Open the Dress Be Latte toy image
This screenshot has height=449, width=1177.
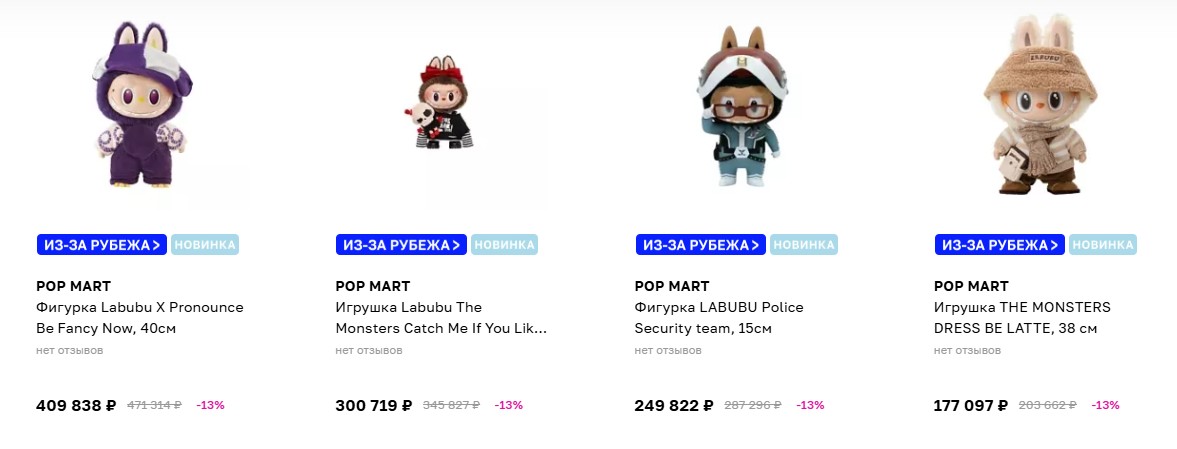click(1036, 106)
